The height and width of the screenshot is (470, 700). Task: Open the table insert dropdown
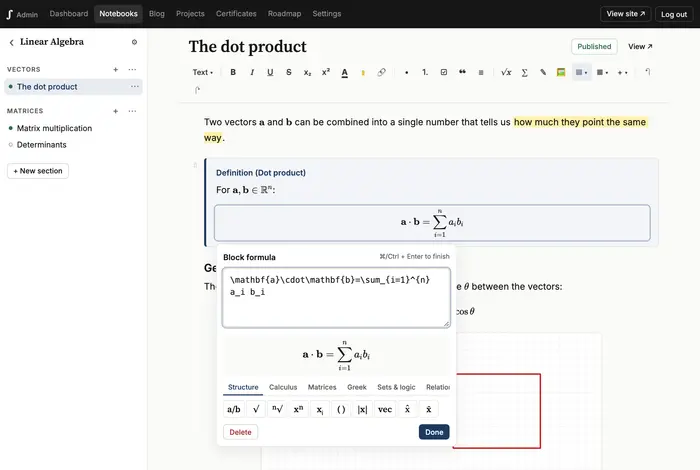(x=602, y=72)
